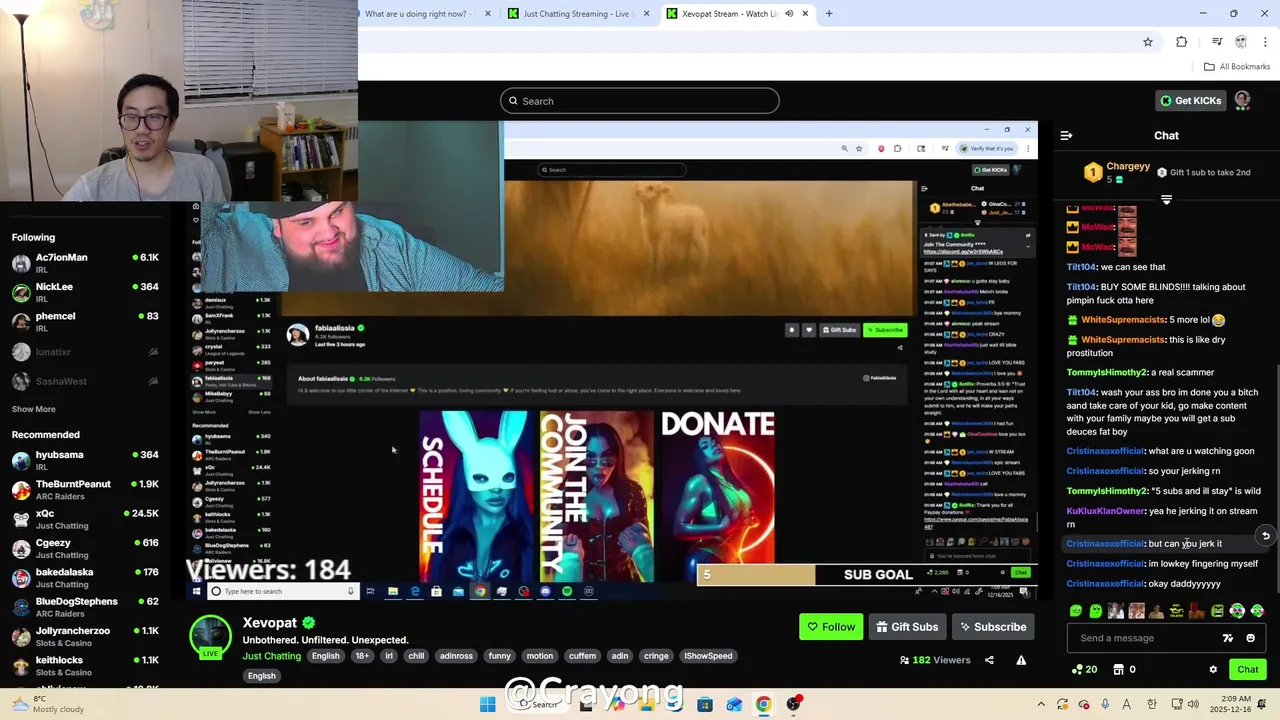Open Ac7ionMan channel in Following
The height and width of the screenshot is (720, 1280).
[x=85, y=264]
